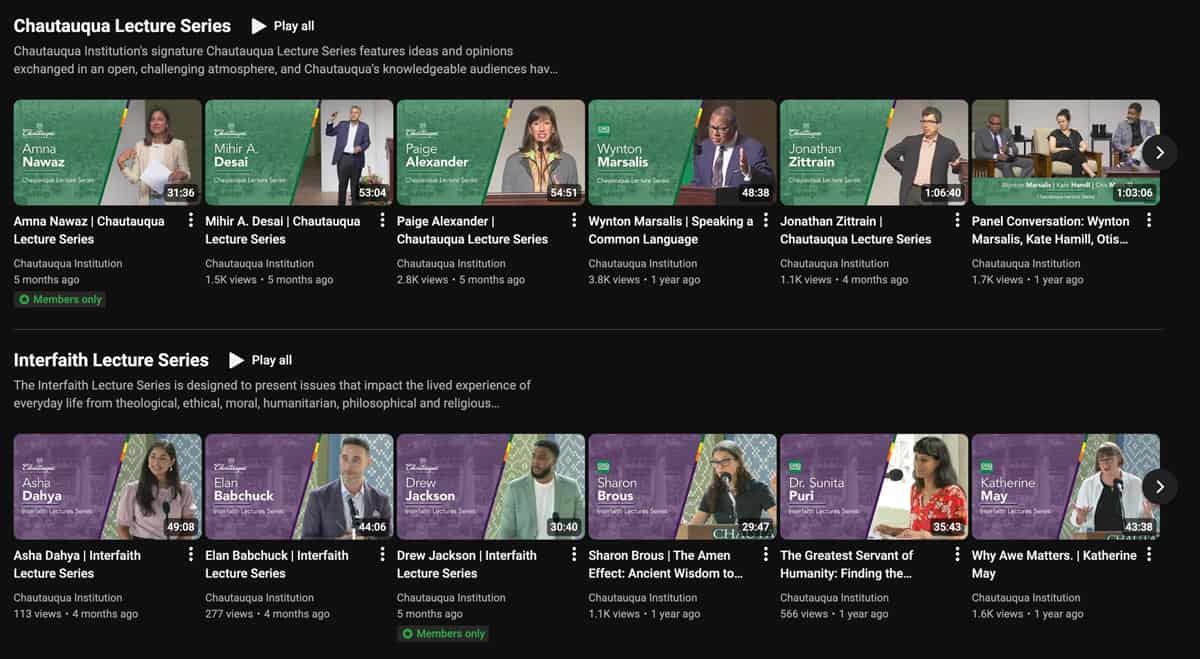
Task: Click the Chautauqua Lecture Series description text
Action: (286, 60)
